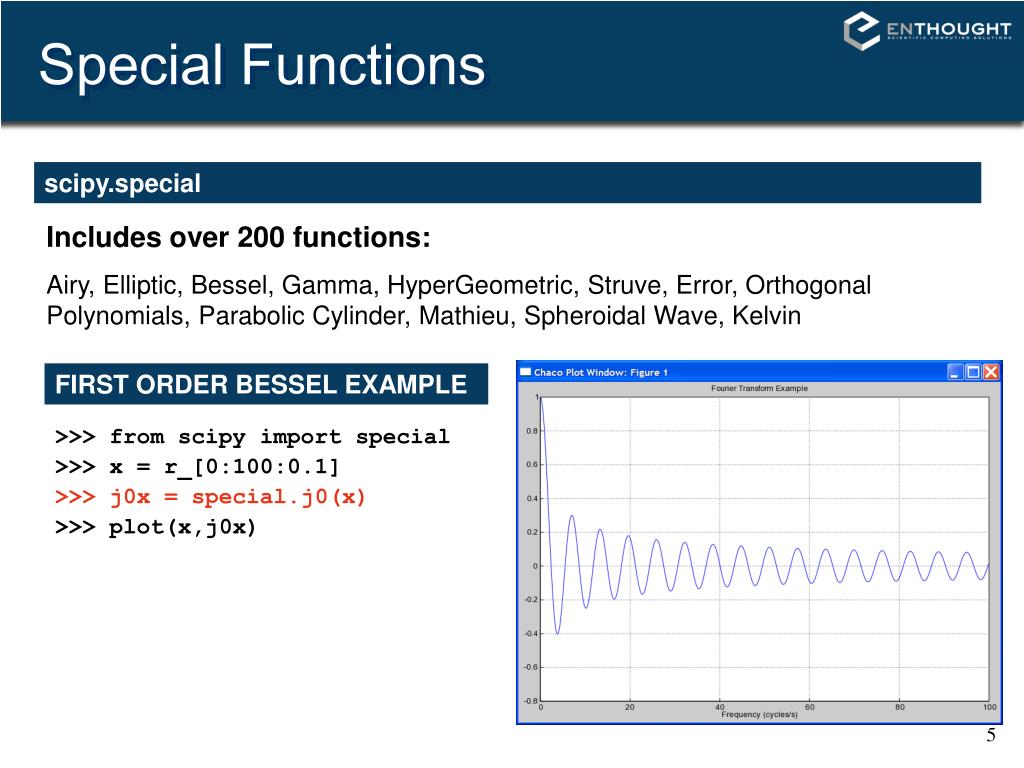The image size is (1024, 768).
Task: Click the 'Airy, Elliptic, Bessel, Gamma' function list line
Action: 458,285
